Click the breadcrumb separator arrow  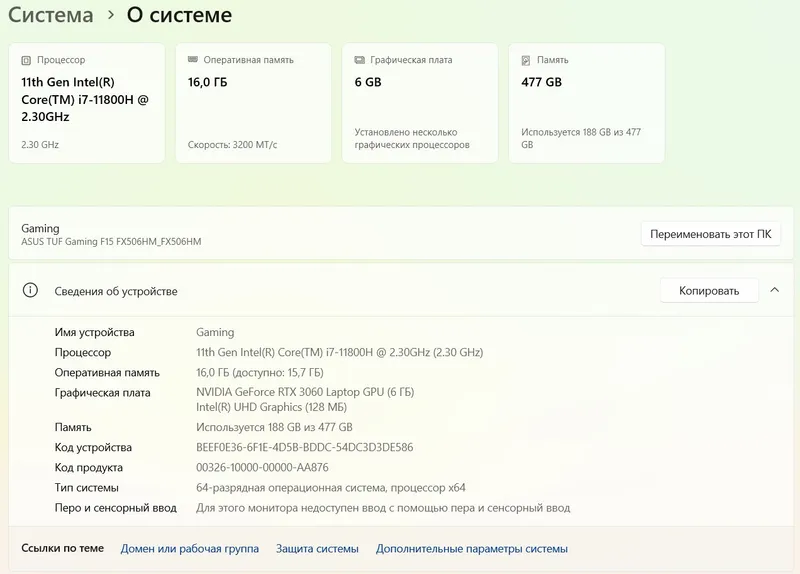pos(111,15)
